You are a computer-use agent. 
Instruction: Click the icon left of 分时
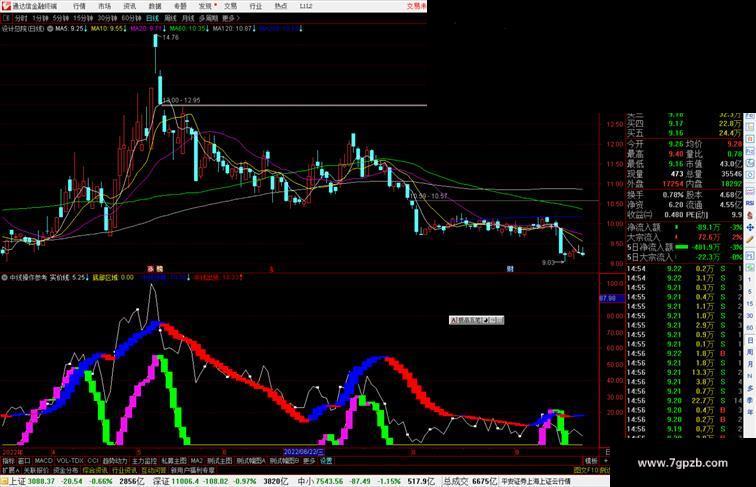coord(6,18)
